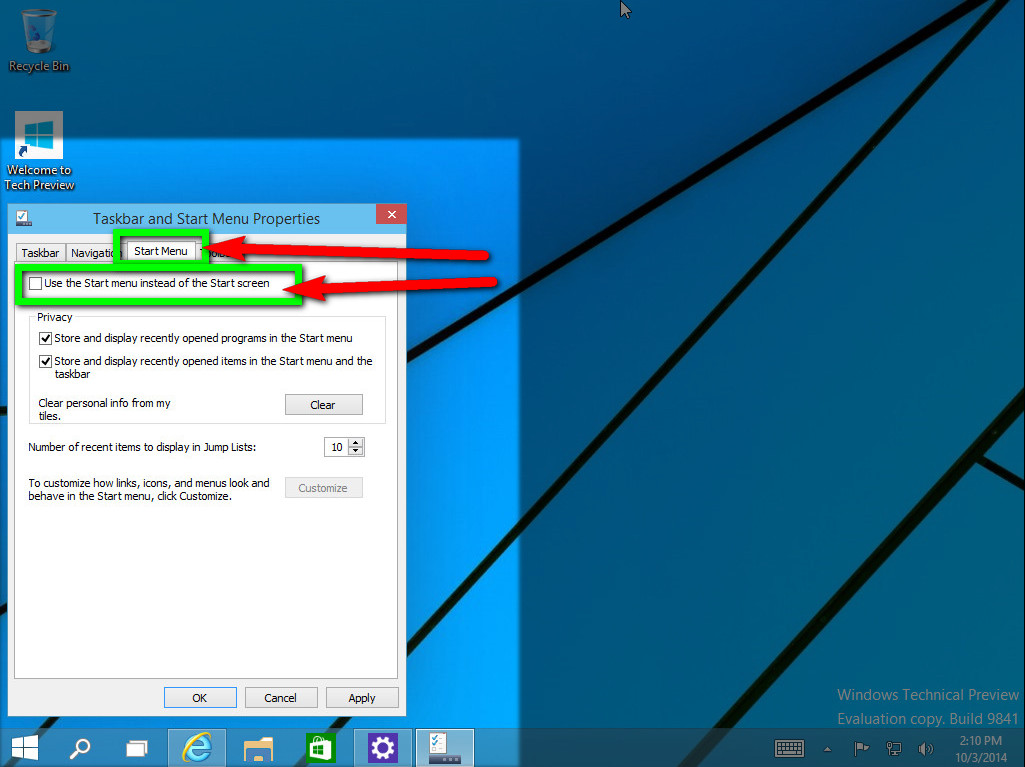Open Task View in the taskbar

[137, 747]
